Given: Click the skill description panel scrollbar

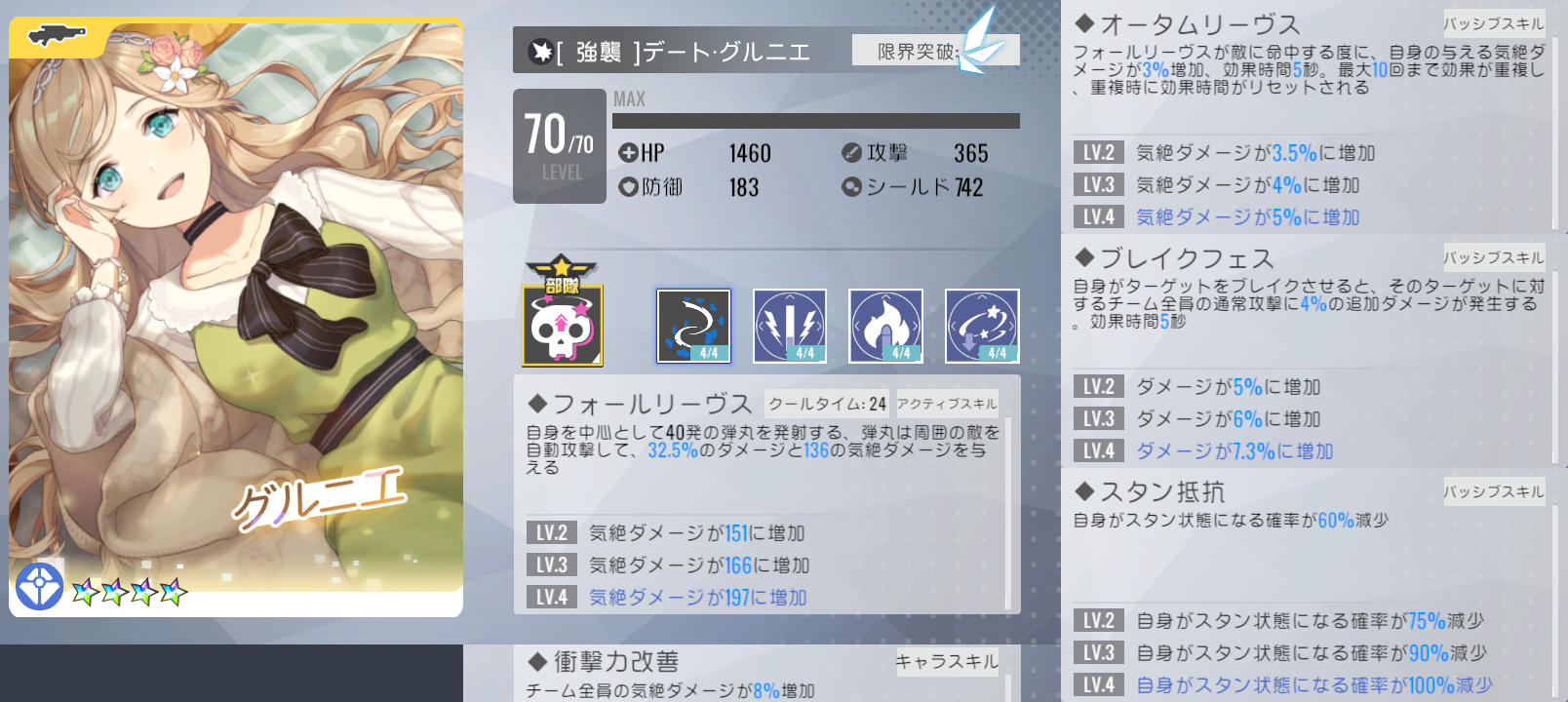Looking at the screenshot, I should [x=1007, y=514].
